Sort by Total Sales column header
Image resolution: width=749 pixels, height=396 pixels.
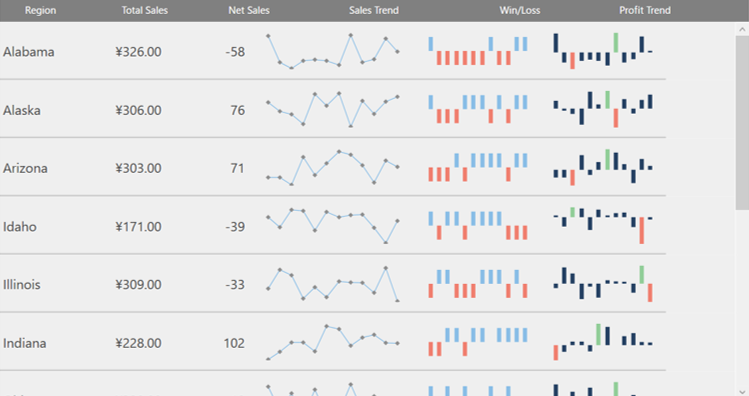(x=144, y=11)
